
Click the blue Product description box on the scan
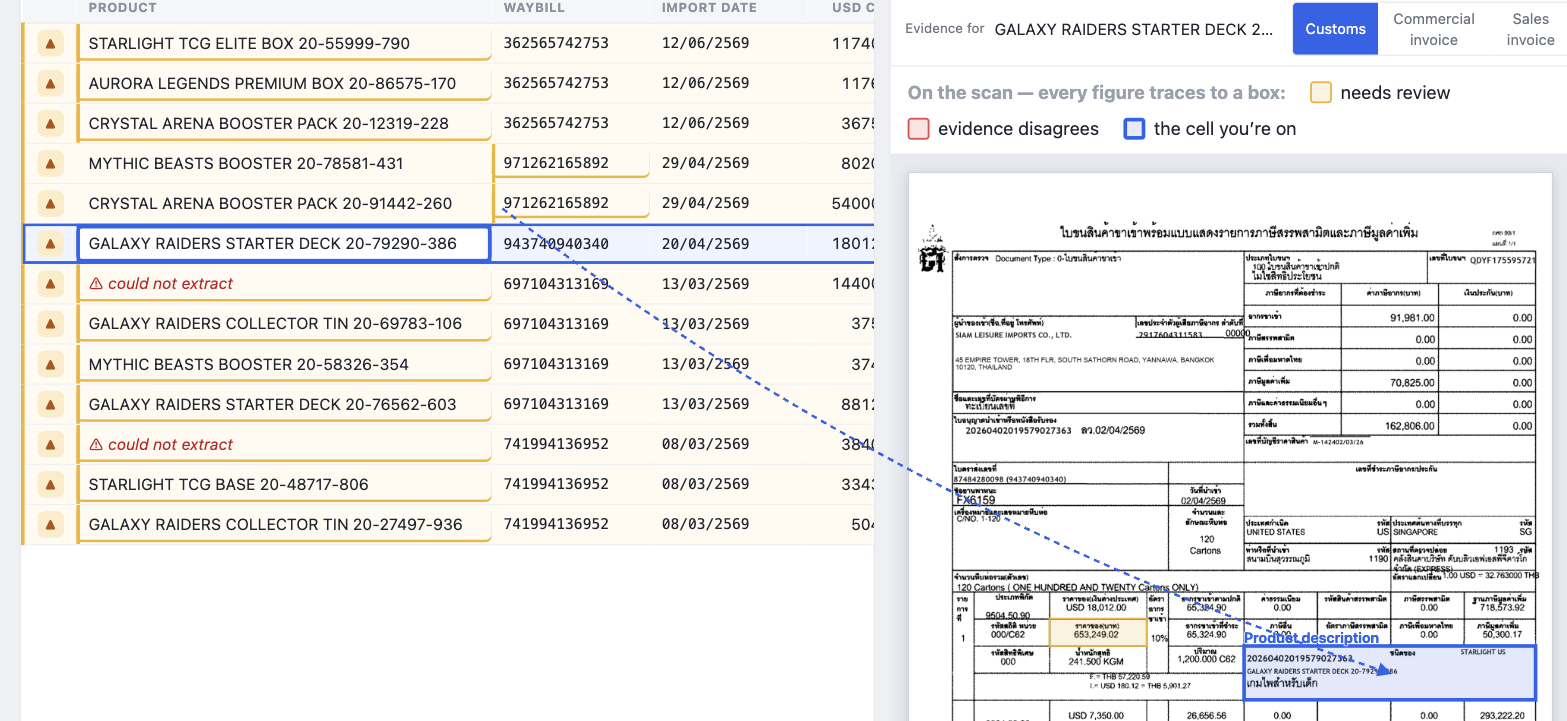[x=1389, y=672]
